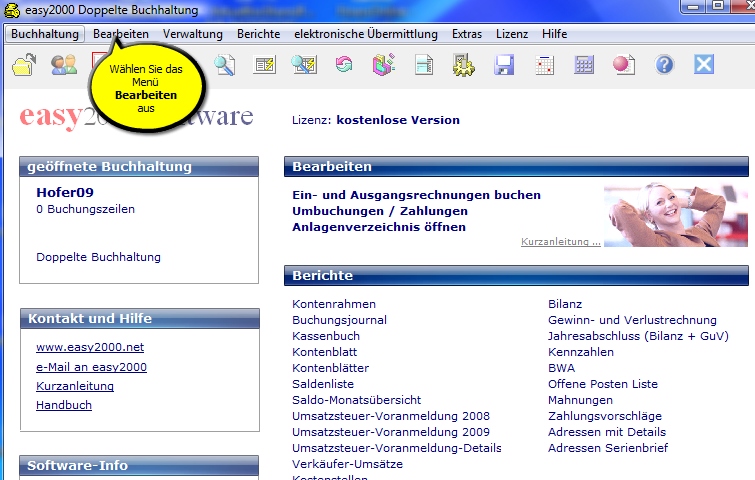Open Umsatzsteuer-Voranmeldung 2009
The width and height of the screenshot is (755, 480).
(x=391, y=432)
